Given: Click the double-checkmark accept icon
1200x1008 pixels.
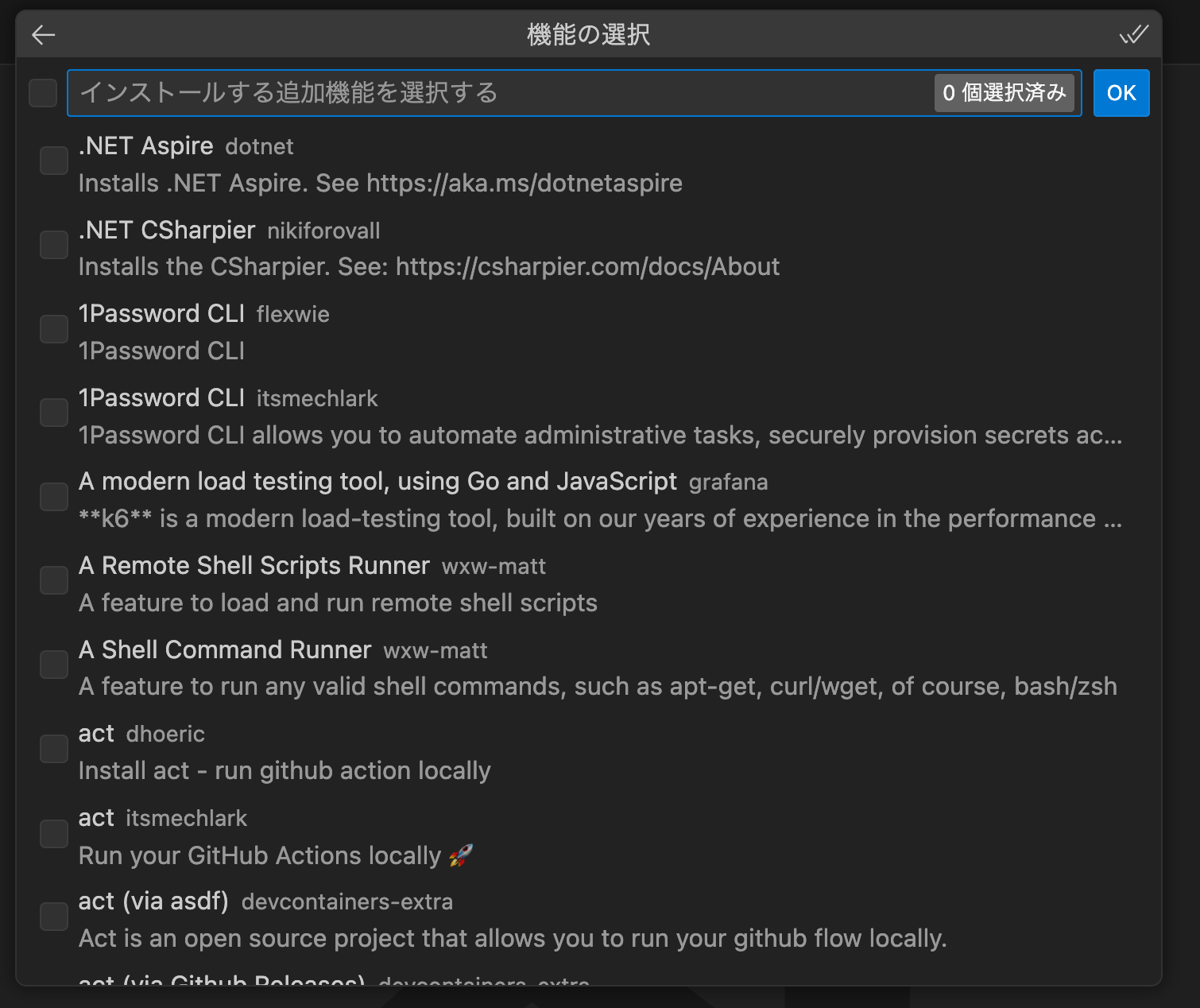Looking at the screenshot, I should click(1133, 35).
